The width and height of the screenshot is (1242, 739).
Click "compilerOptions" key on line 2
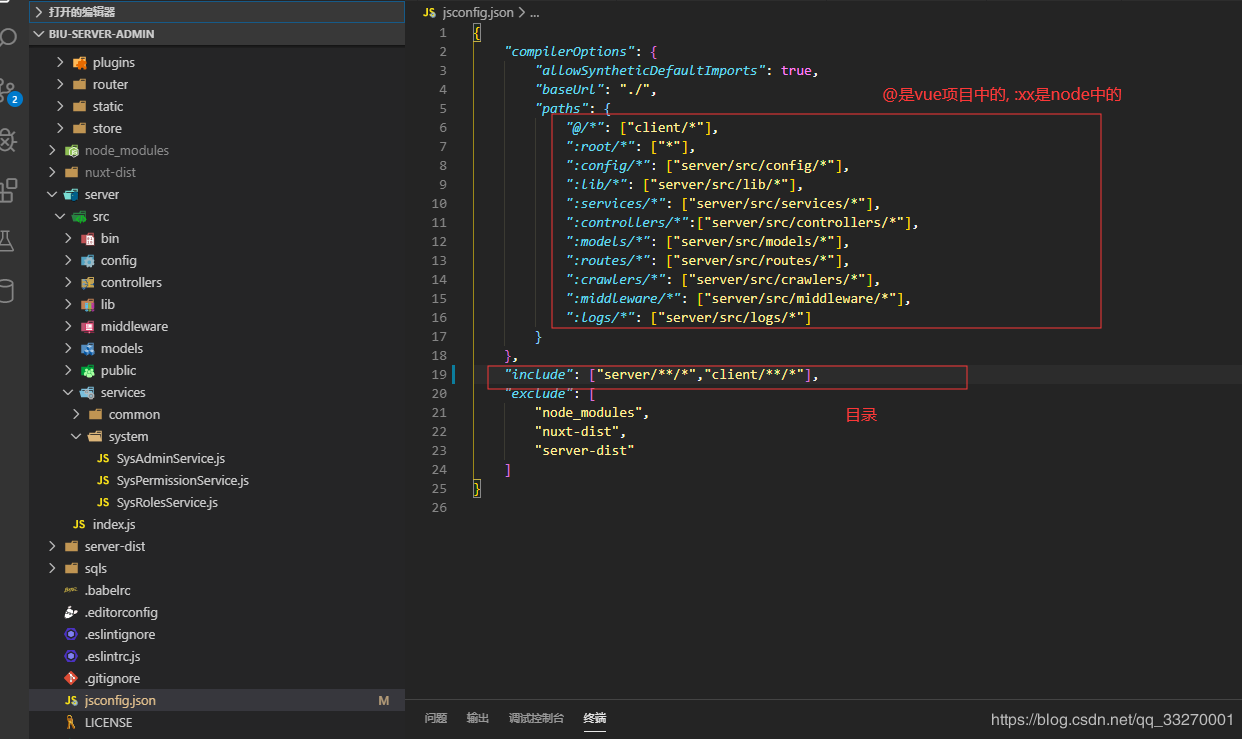568,51
